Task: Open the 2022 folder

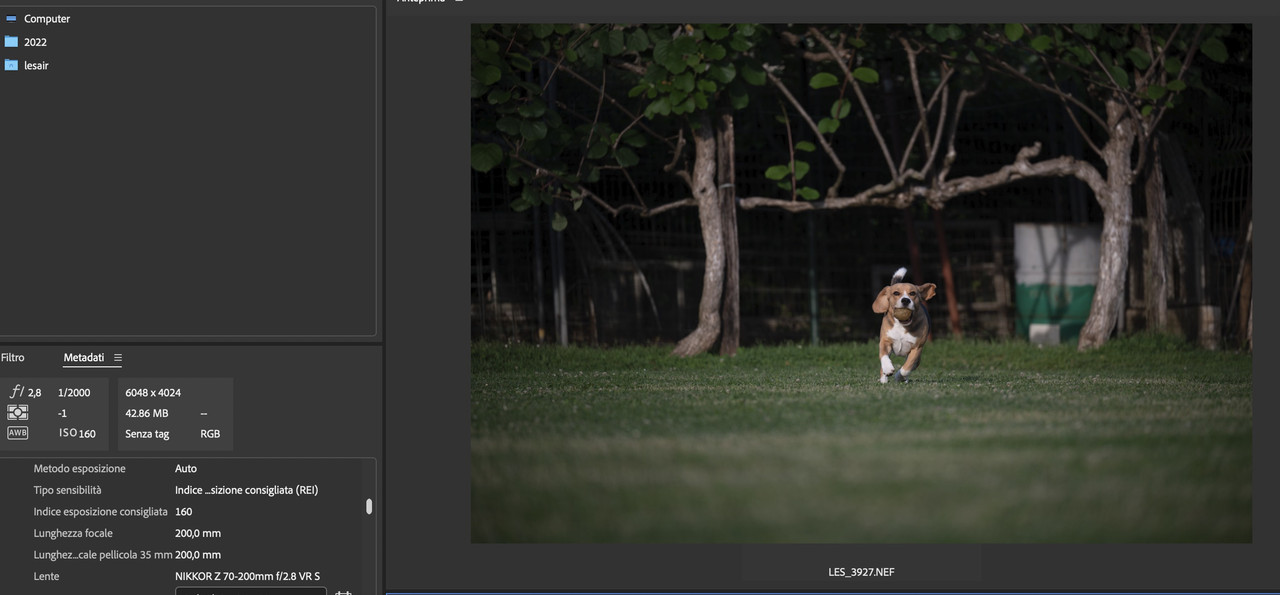Action: 35,42
